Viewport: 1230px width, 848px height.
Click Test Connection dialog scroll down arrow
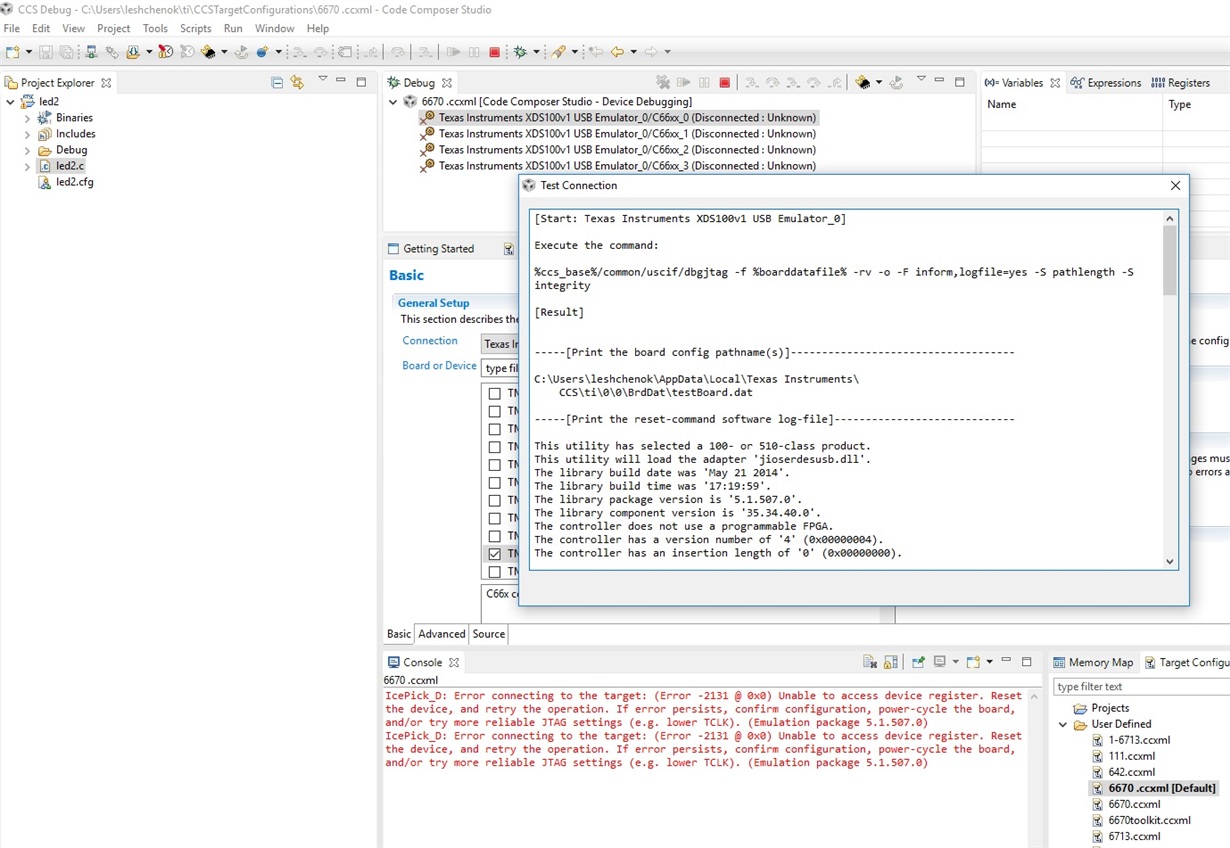point(1170,562)
